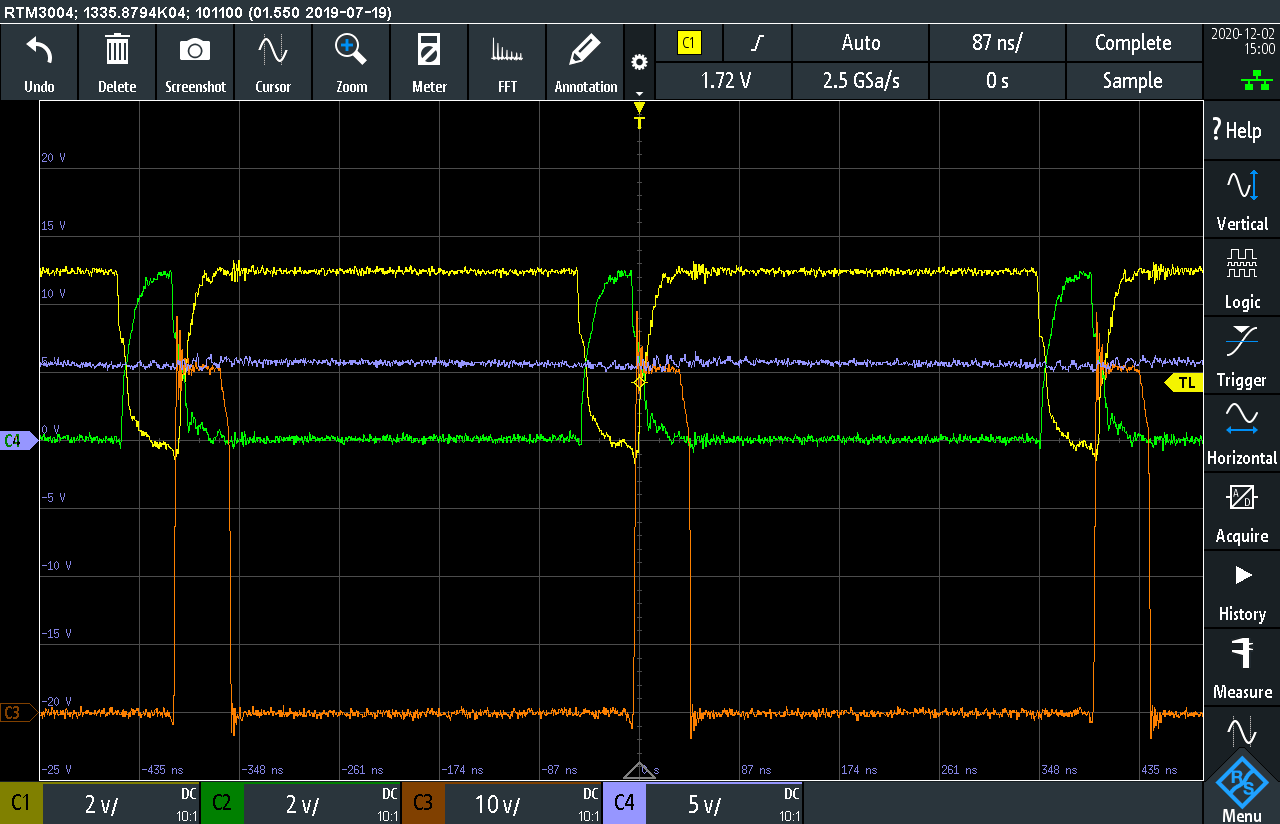Image resolution: width=1280 pixels, height=824 pixels.
Task: Open C2 2 V/ scale settings
Action: [x=323, y=804]
